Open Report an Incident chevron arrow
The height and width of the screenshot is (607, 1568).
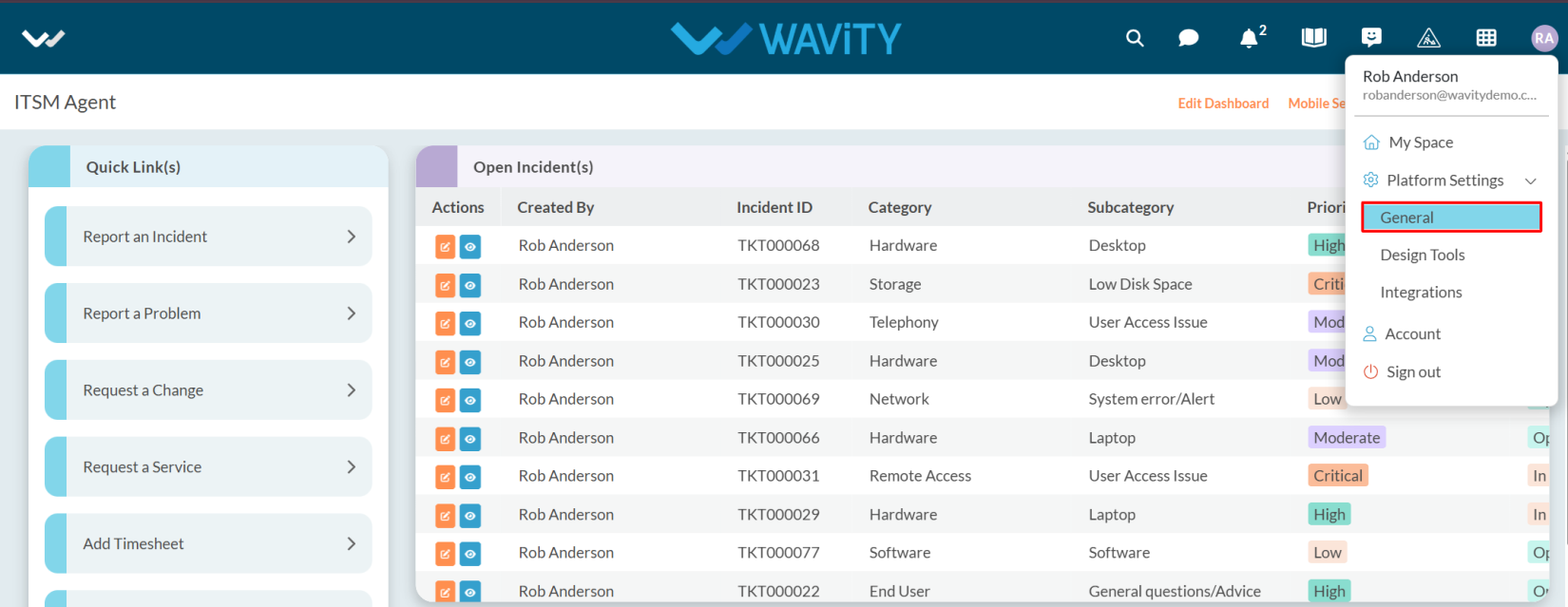pyautogui.click(x=352, y=237)
